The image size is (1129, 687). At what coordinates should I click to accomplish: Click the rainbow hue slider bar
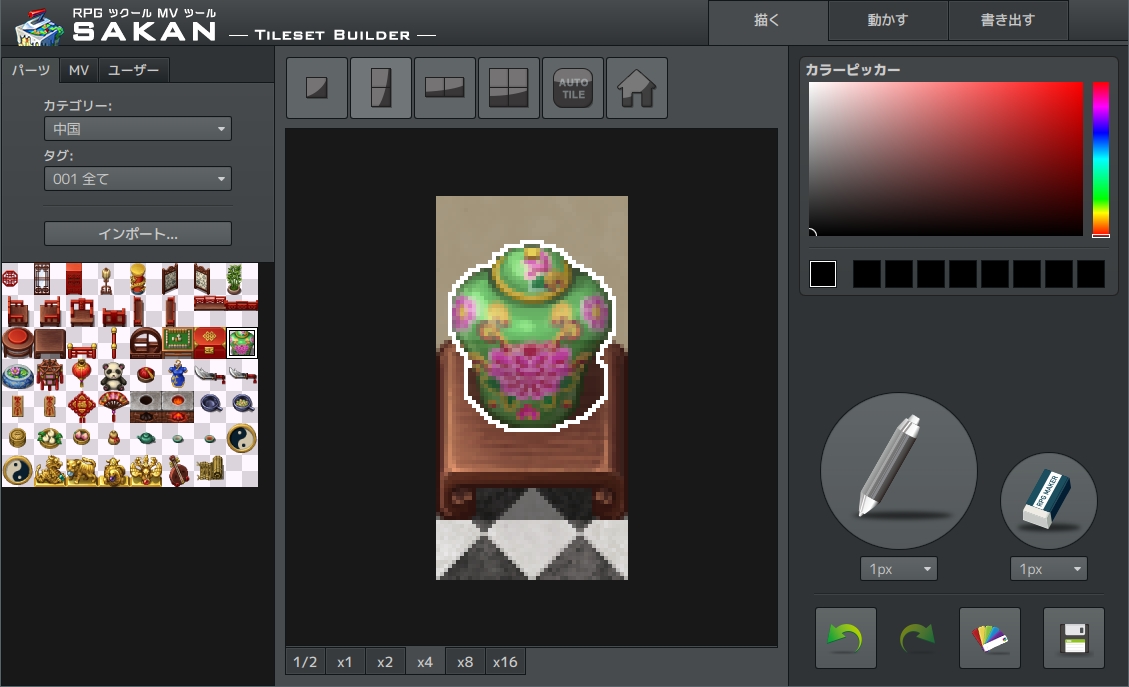(1100, 158)
